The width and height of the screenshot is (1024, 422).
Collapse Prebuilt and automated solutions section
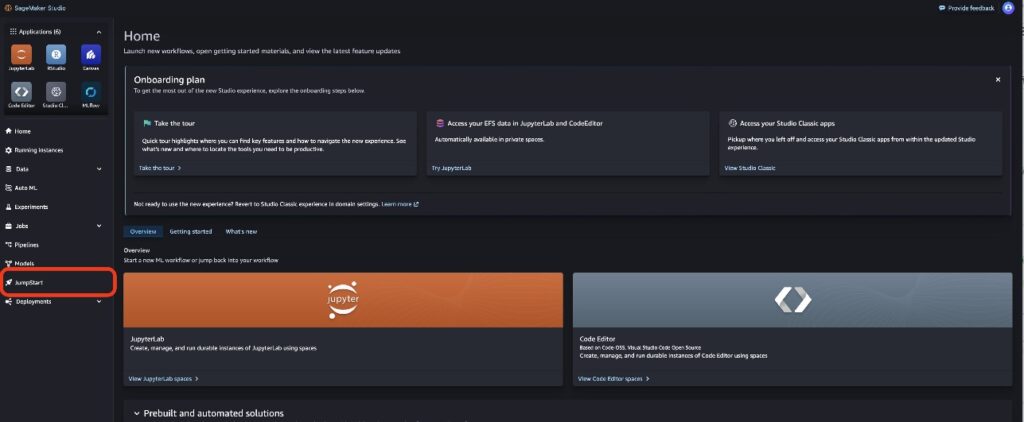point(137,413)
